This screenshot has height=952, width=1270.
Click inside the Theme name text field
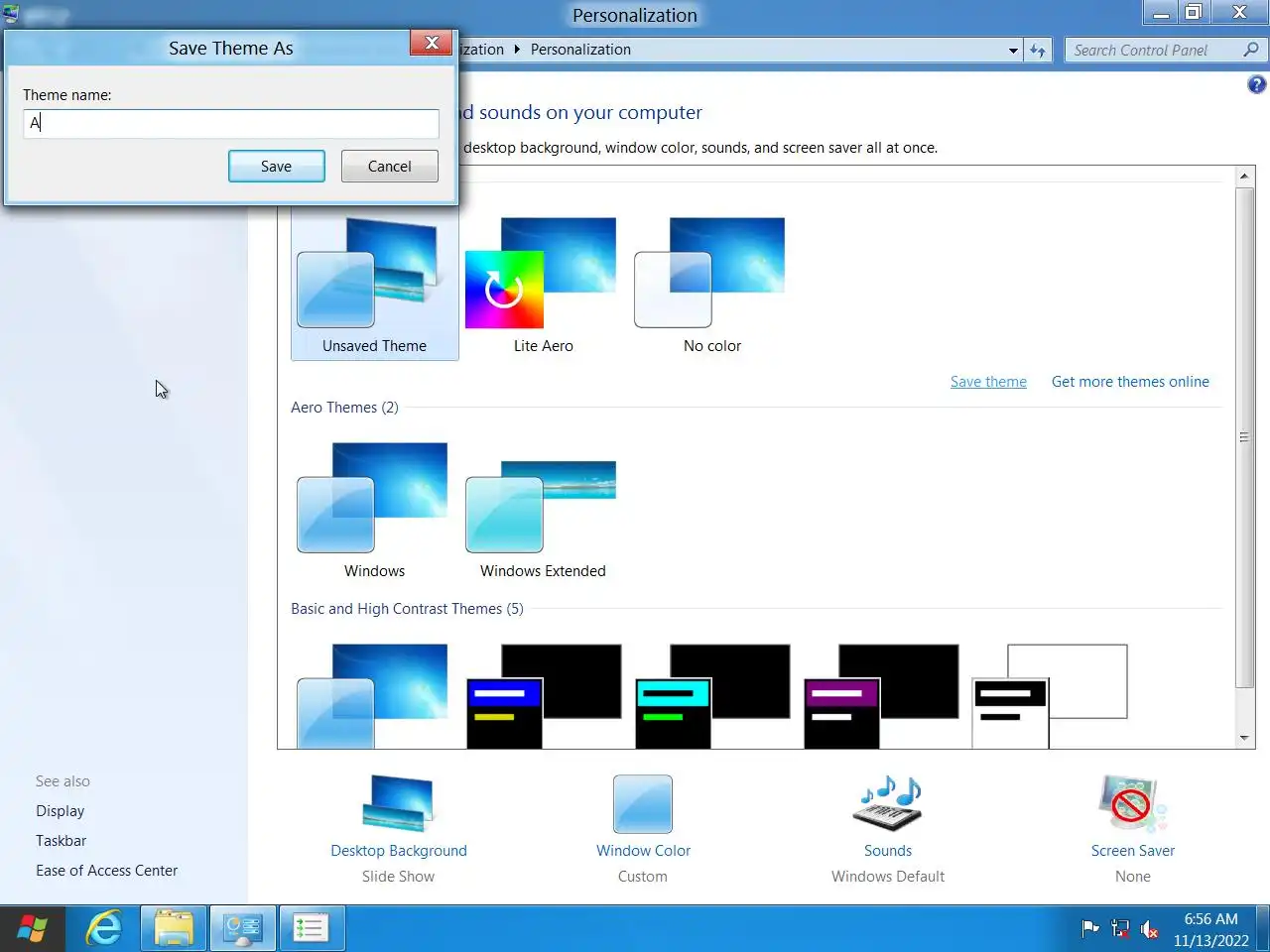pyautogui.click(x=231, y=123)
